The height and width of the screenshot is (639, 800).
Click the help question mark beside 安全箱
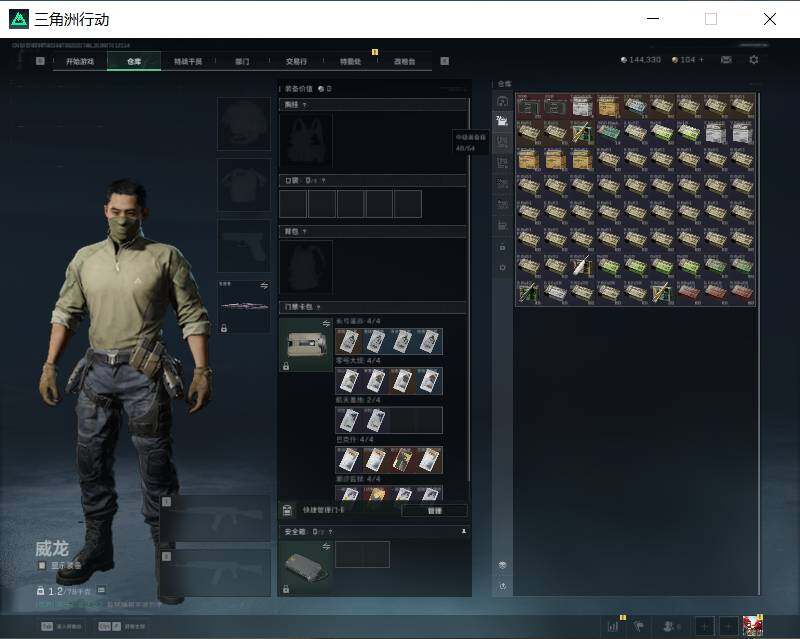330,532
